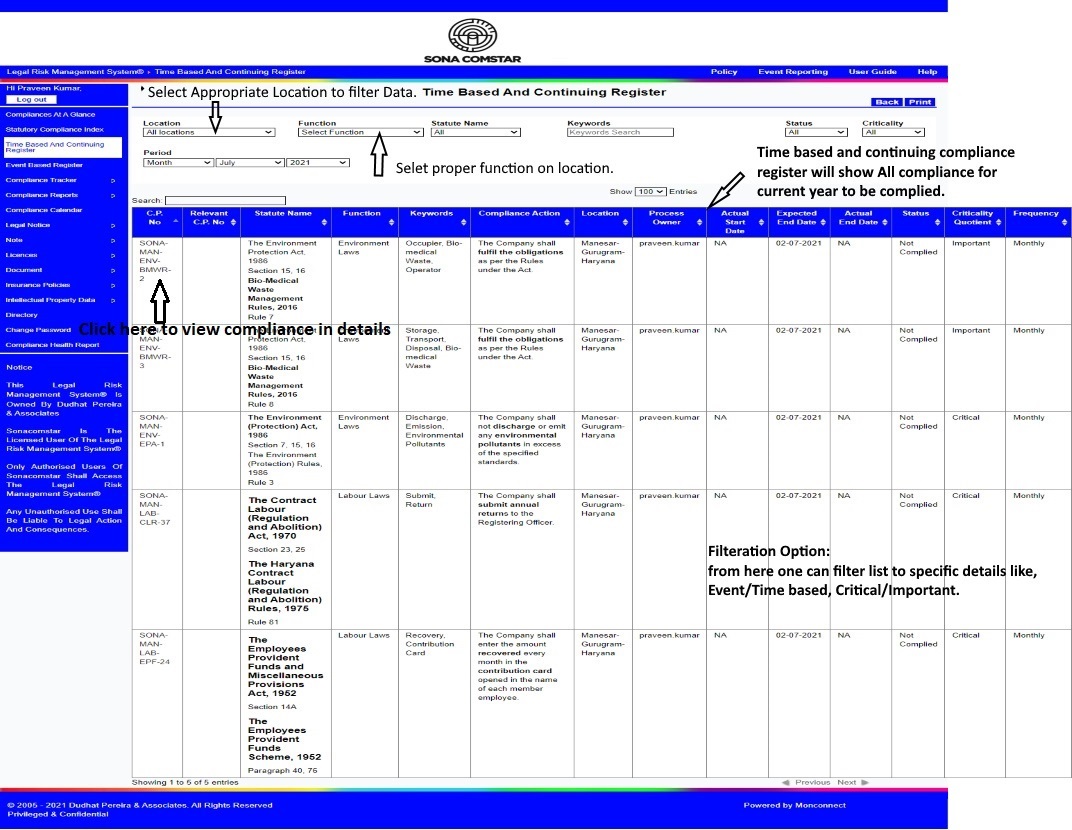Sort the Frequency column
The width and height of the screenshot is (1072, 830).
coord(1064,222)
